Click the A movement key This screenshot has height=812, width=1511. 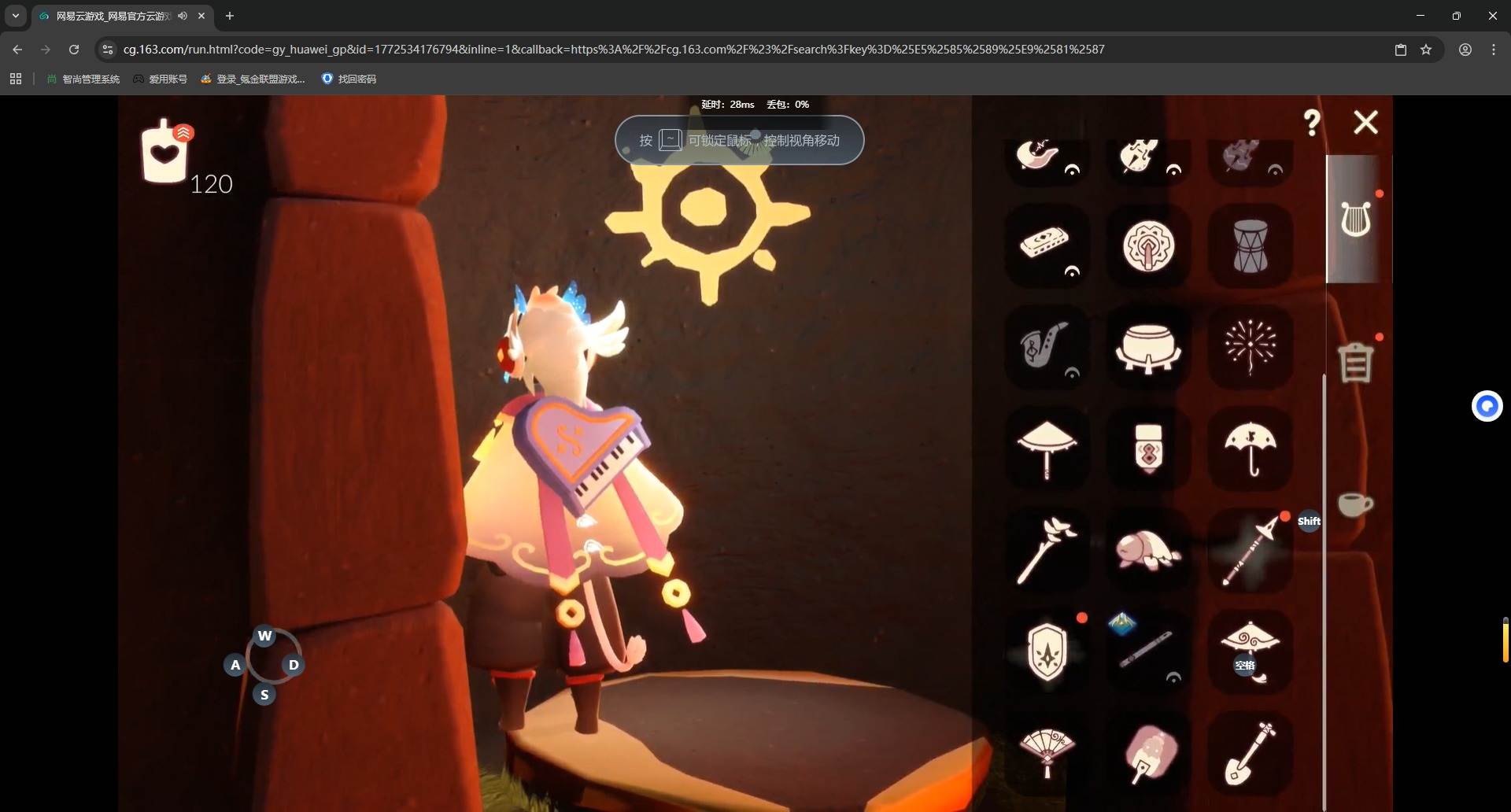coord(235,665)
